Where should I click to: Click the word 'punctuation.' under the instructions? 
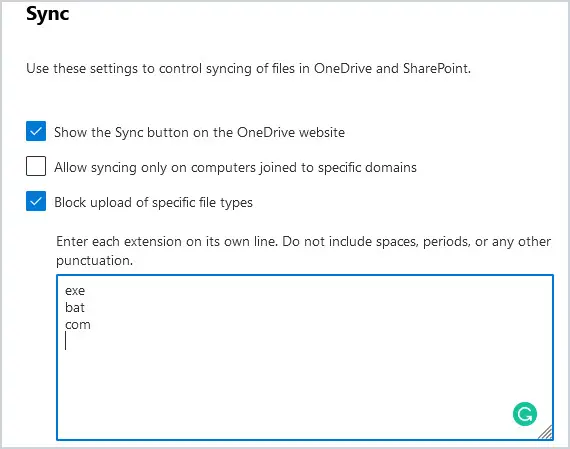pyautogui.click(x=95, y=260)
